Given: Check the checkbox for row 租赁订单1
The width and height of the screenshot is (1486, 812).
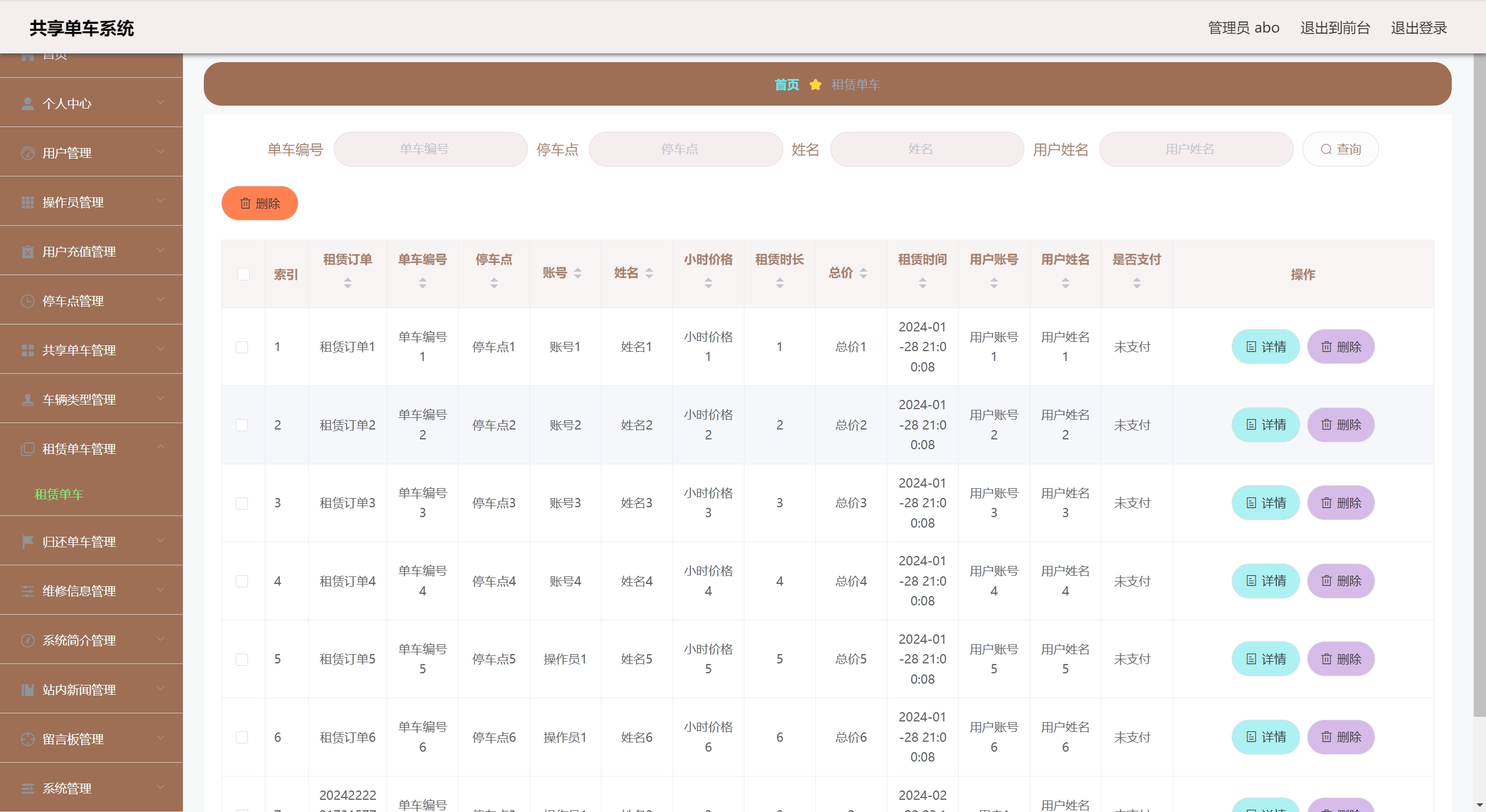Looking at the screenshot, I should click(242, 347).
